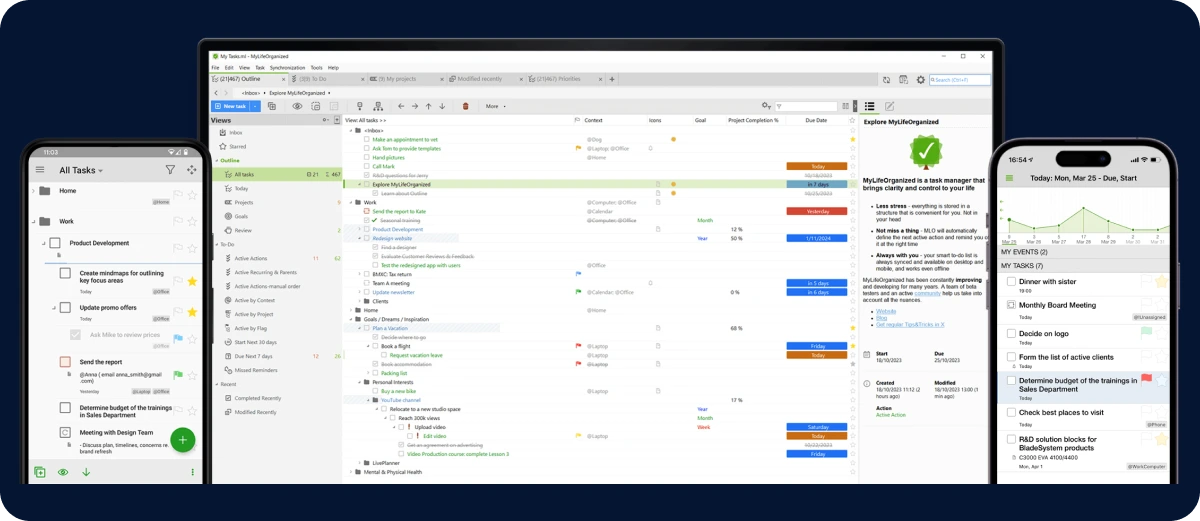The width and height of the screenshot is (1200, 521).
Task: Open the More dropdown in toolbar
Action: coord(495,106)
